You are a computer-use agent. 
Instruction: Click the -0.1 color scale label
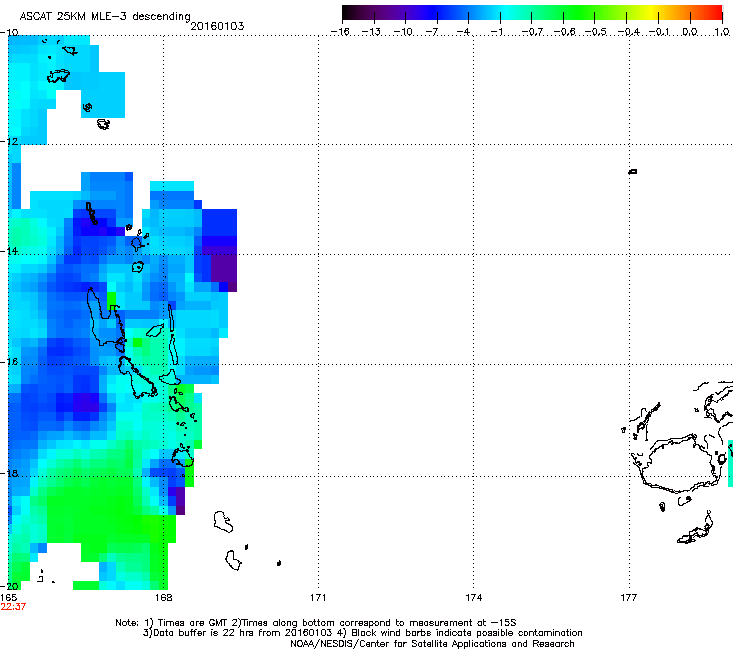point(659,32)
